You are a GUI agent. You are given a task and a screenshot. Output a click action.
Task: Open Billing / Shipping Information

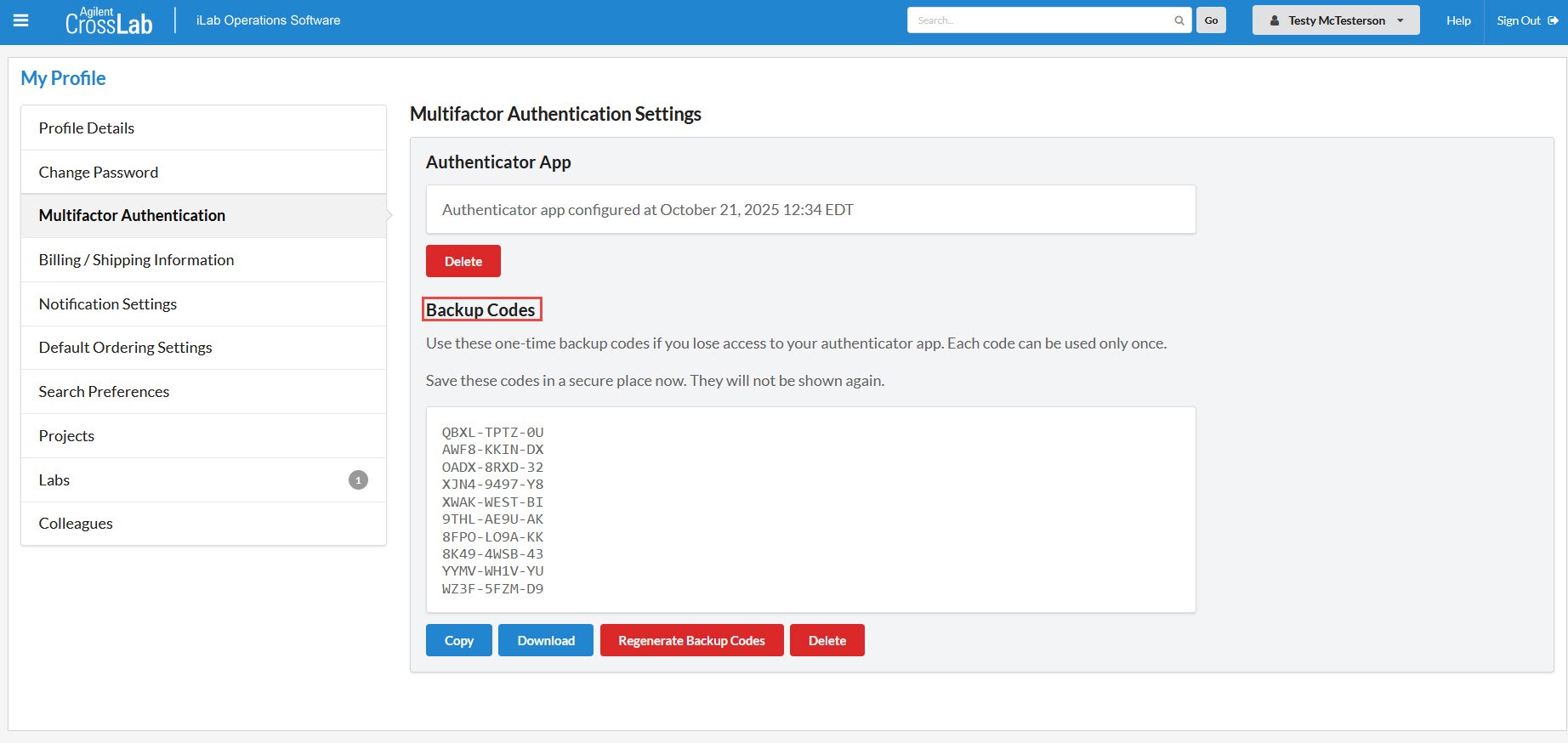[136, 260]
